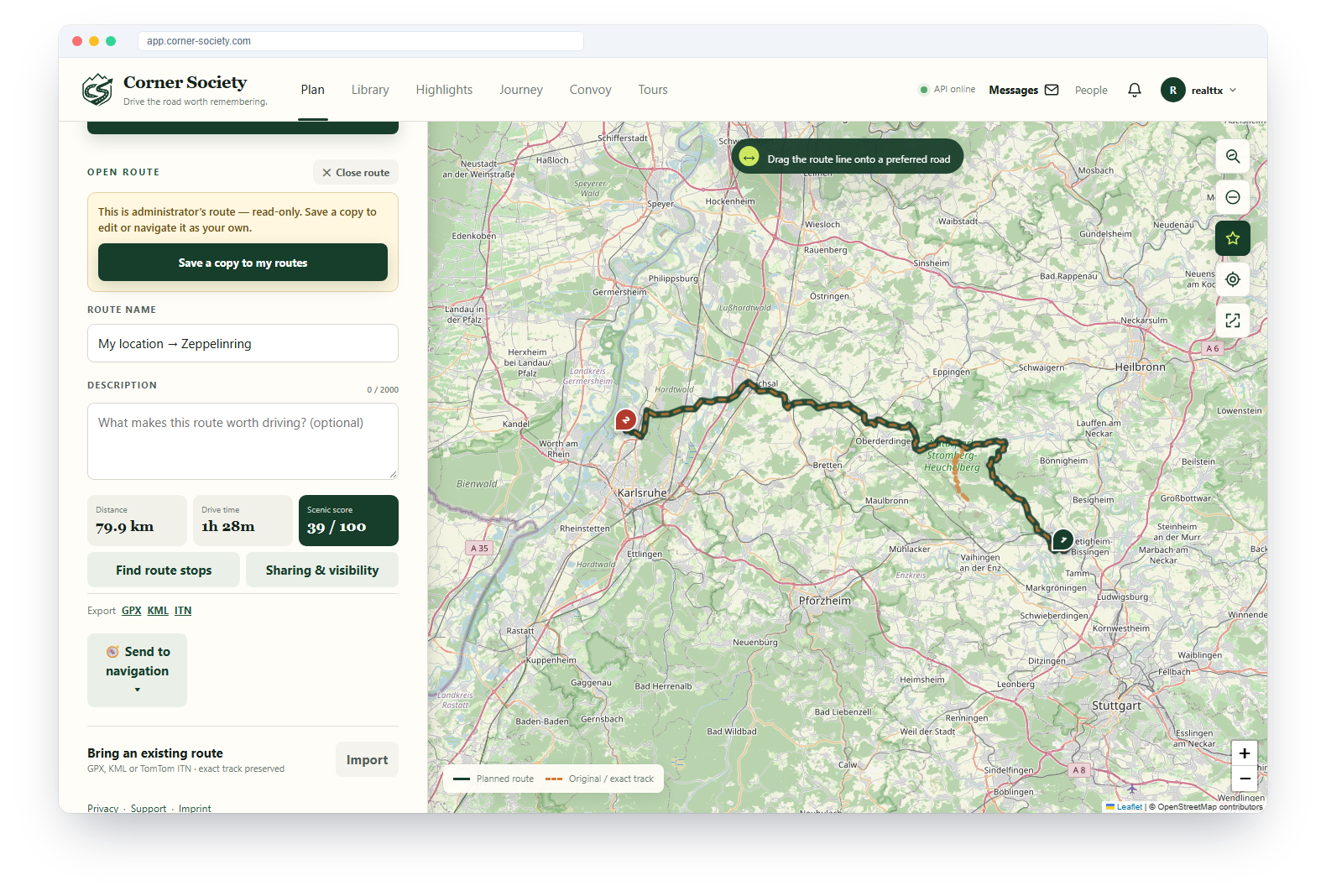This screenshot has width=1326, height=896.
Task: Click the circled minus map control
Action: (1233, 197)
